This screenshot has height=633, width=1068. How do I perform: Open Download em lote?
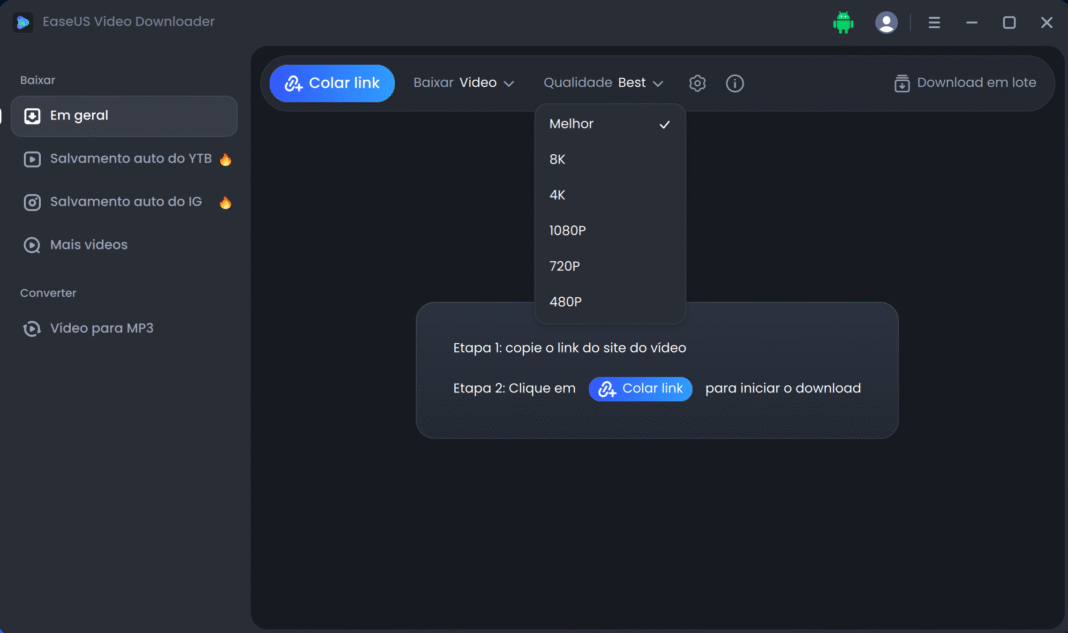pyautogui.click(x=963, y=83)
